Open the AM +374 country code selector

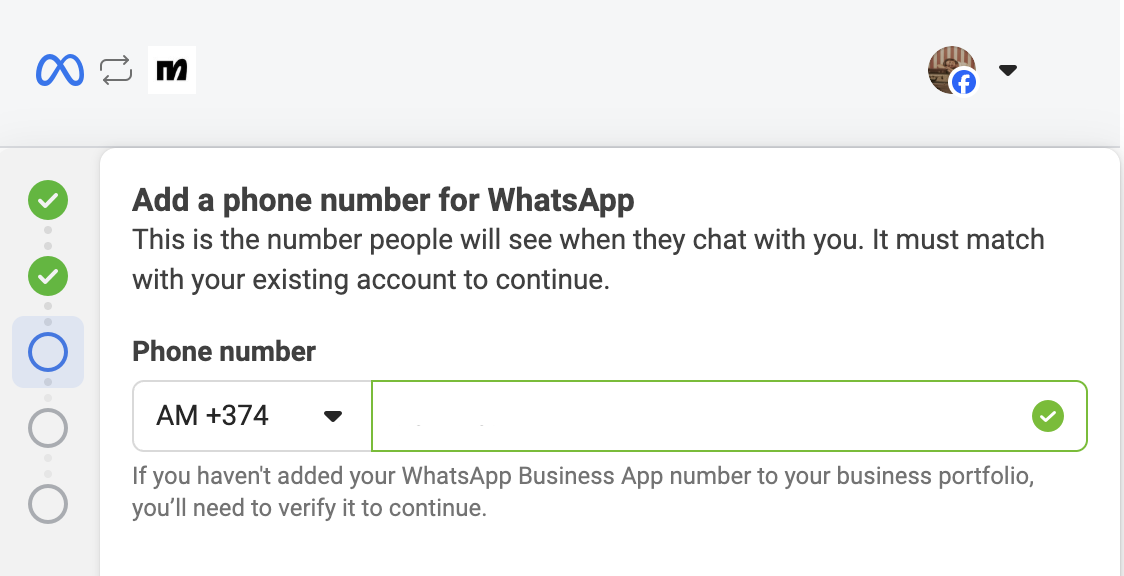252,415
